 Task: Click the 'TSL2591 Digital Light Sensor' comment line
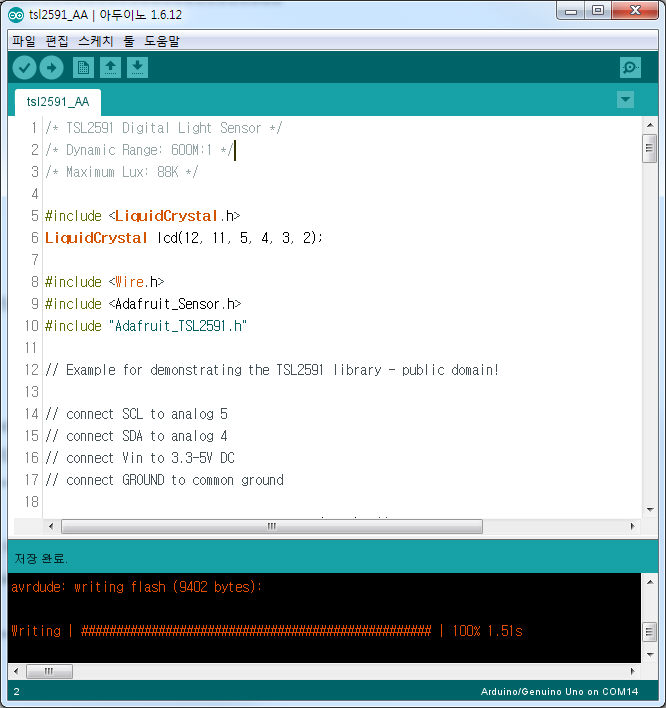click(163, 128)
